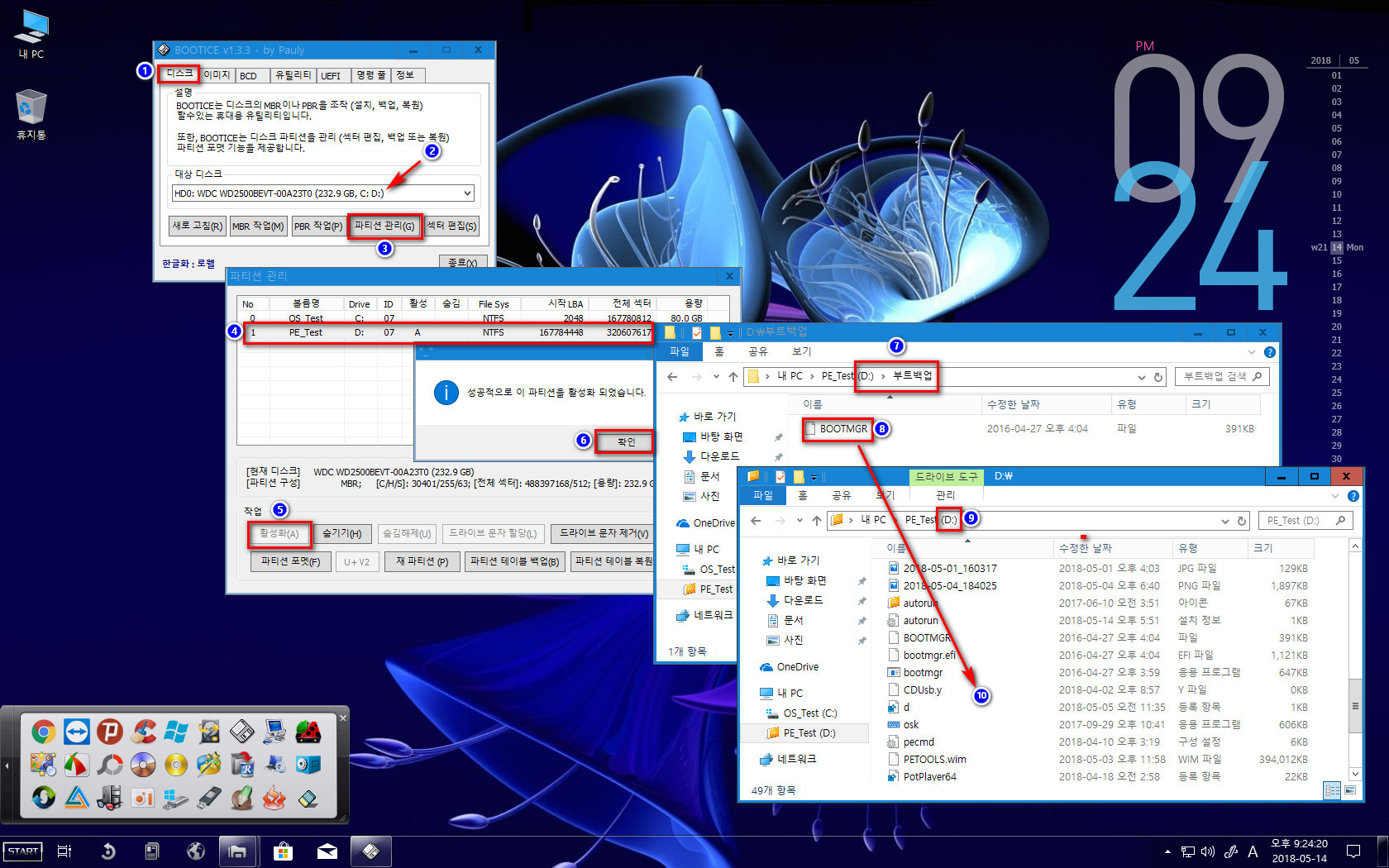Open the eraser icon in the dock

click(308, 798)
